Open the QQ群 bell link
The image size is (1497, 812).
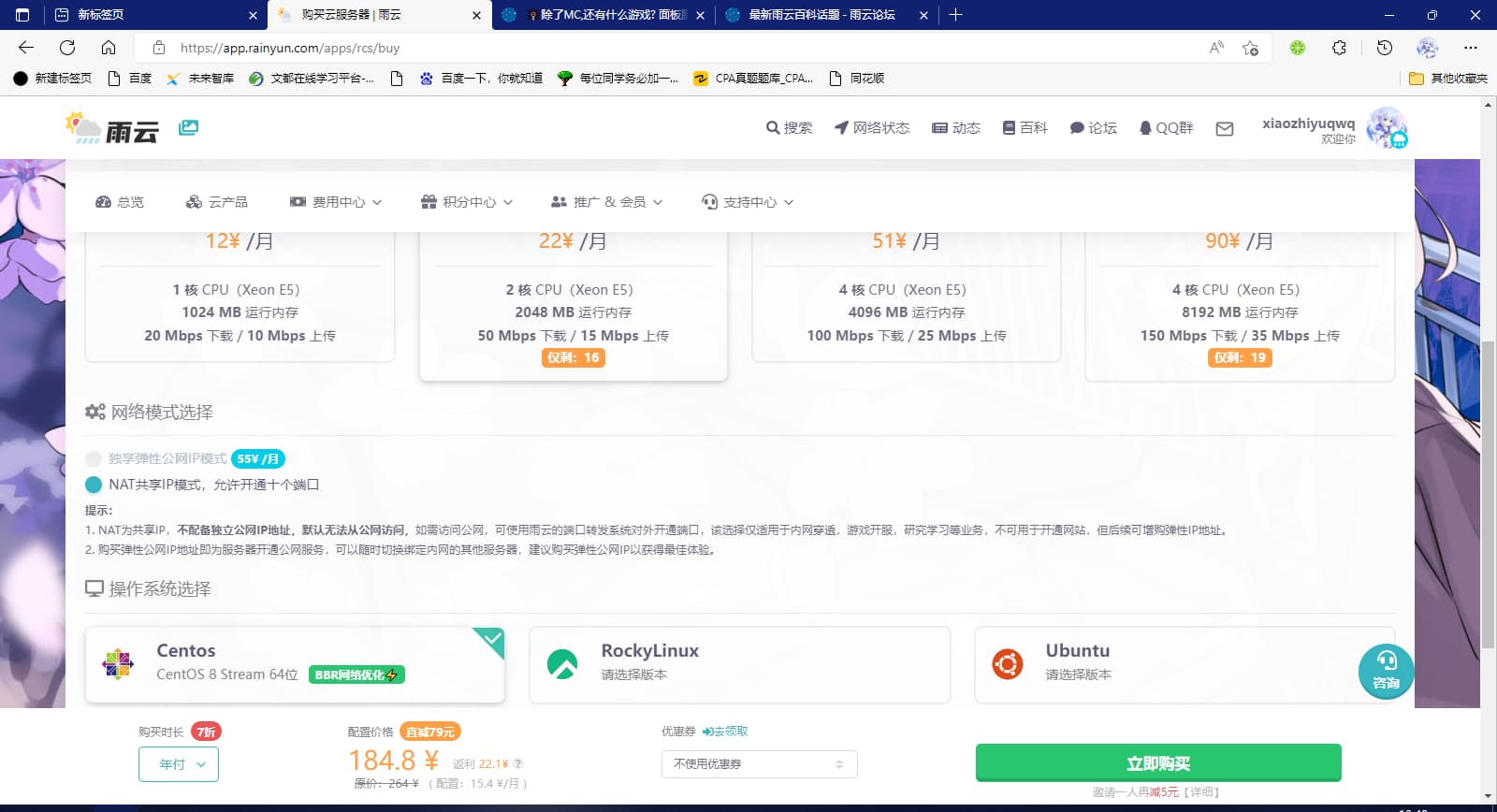1166,128
